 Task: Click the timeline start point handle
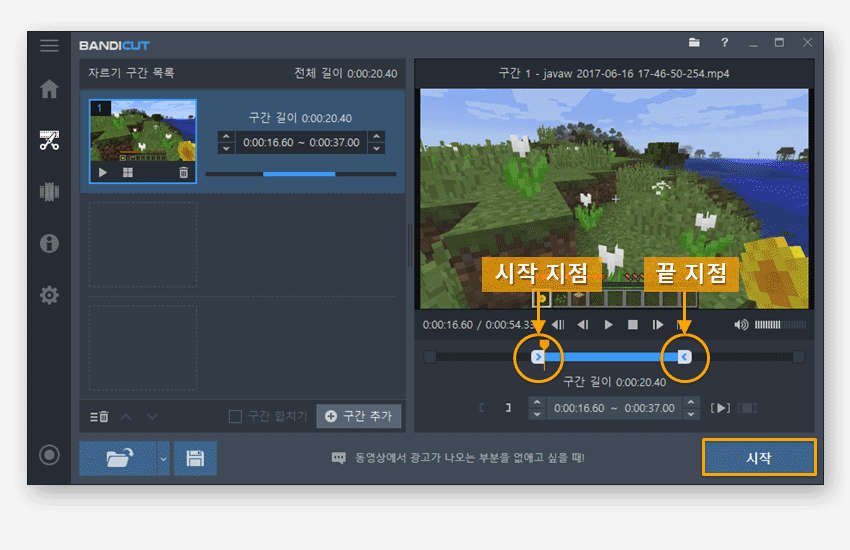(537, 357)
